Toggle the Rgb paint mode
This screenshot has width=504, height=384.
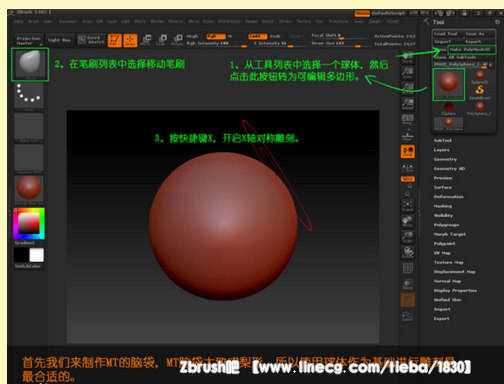[x=216, y=36]
